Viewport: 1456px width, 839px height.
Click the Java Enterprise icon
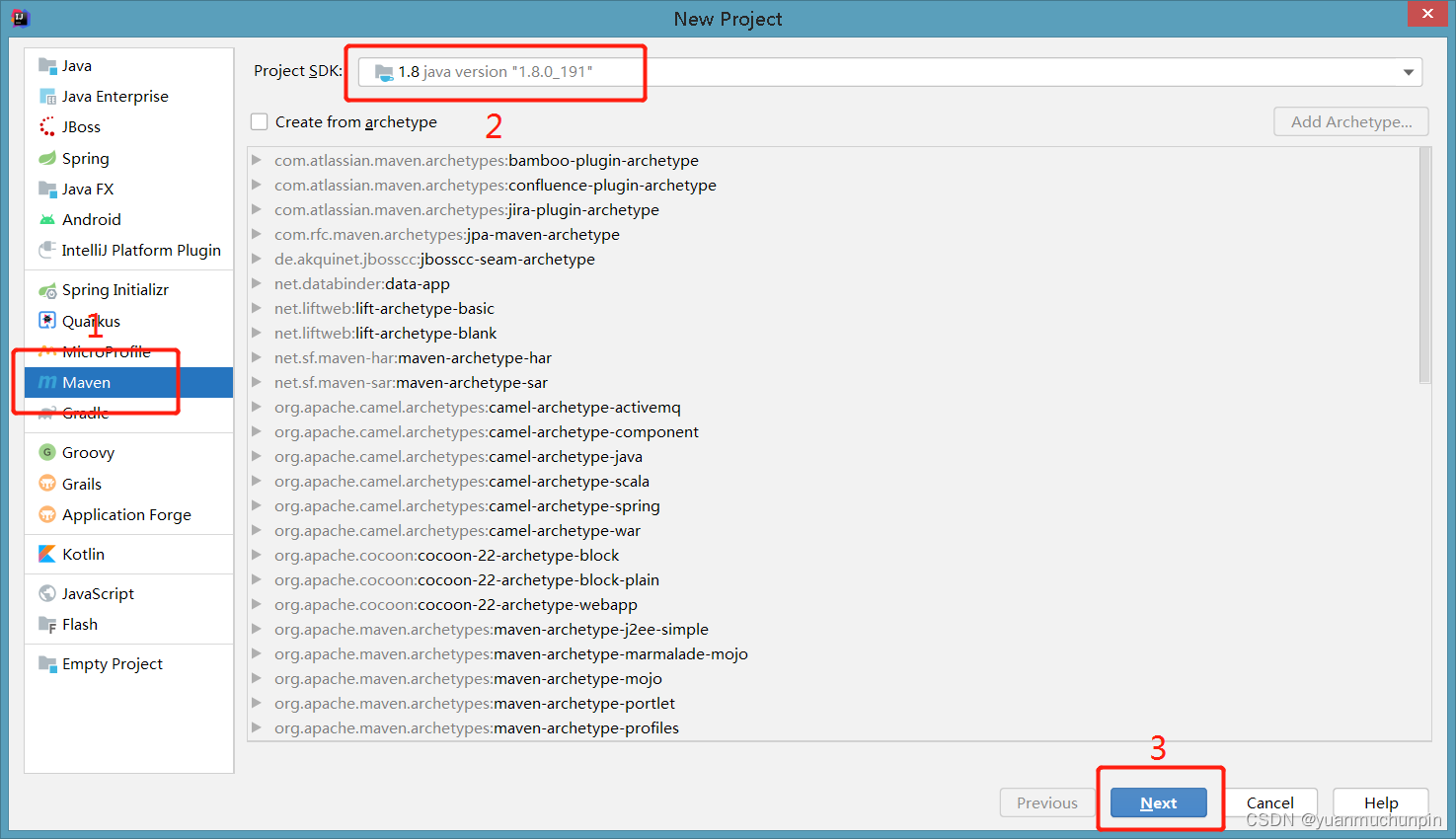coord(47,97)
